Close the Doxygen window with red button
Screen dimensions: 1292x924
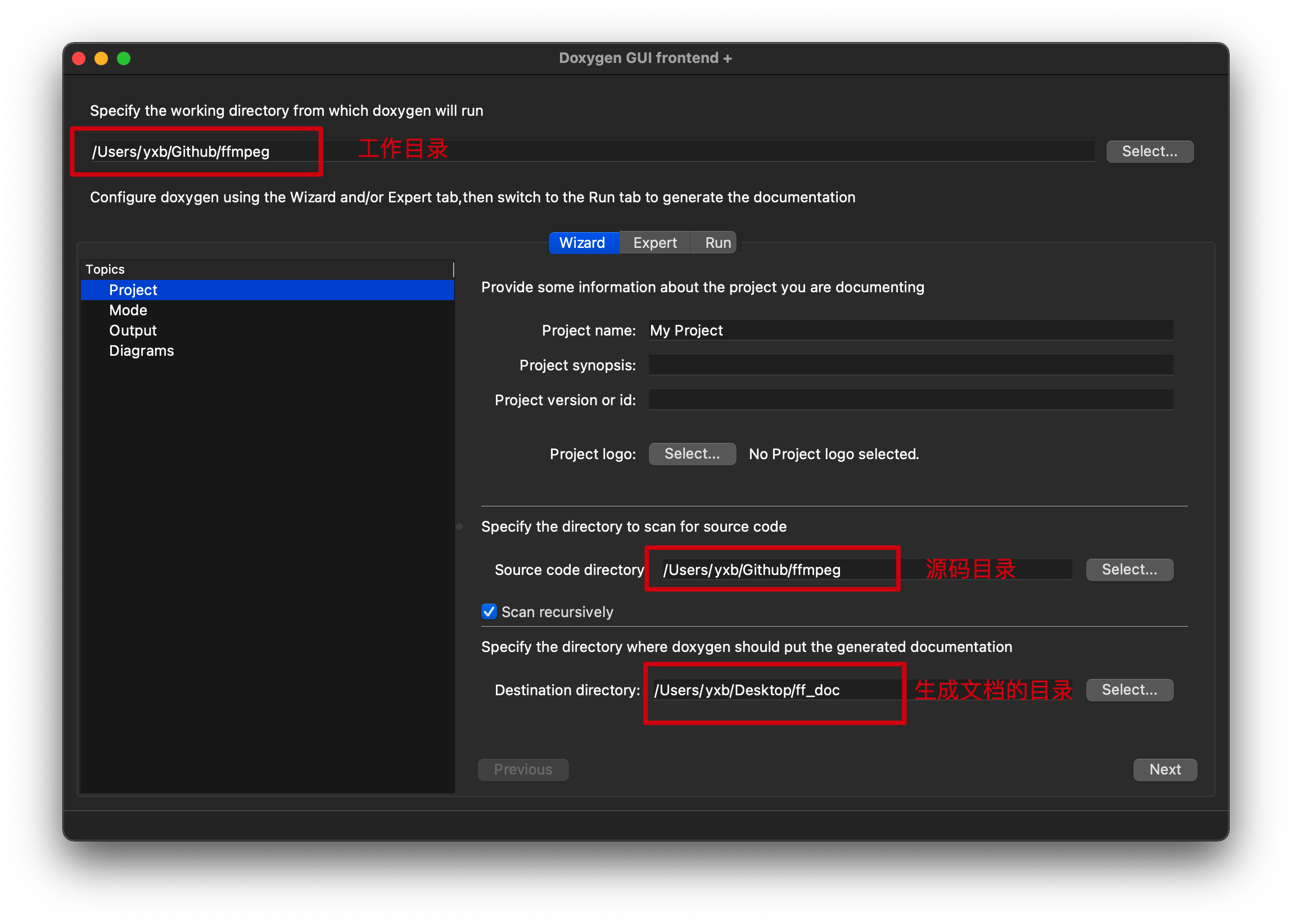(79, 58)
